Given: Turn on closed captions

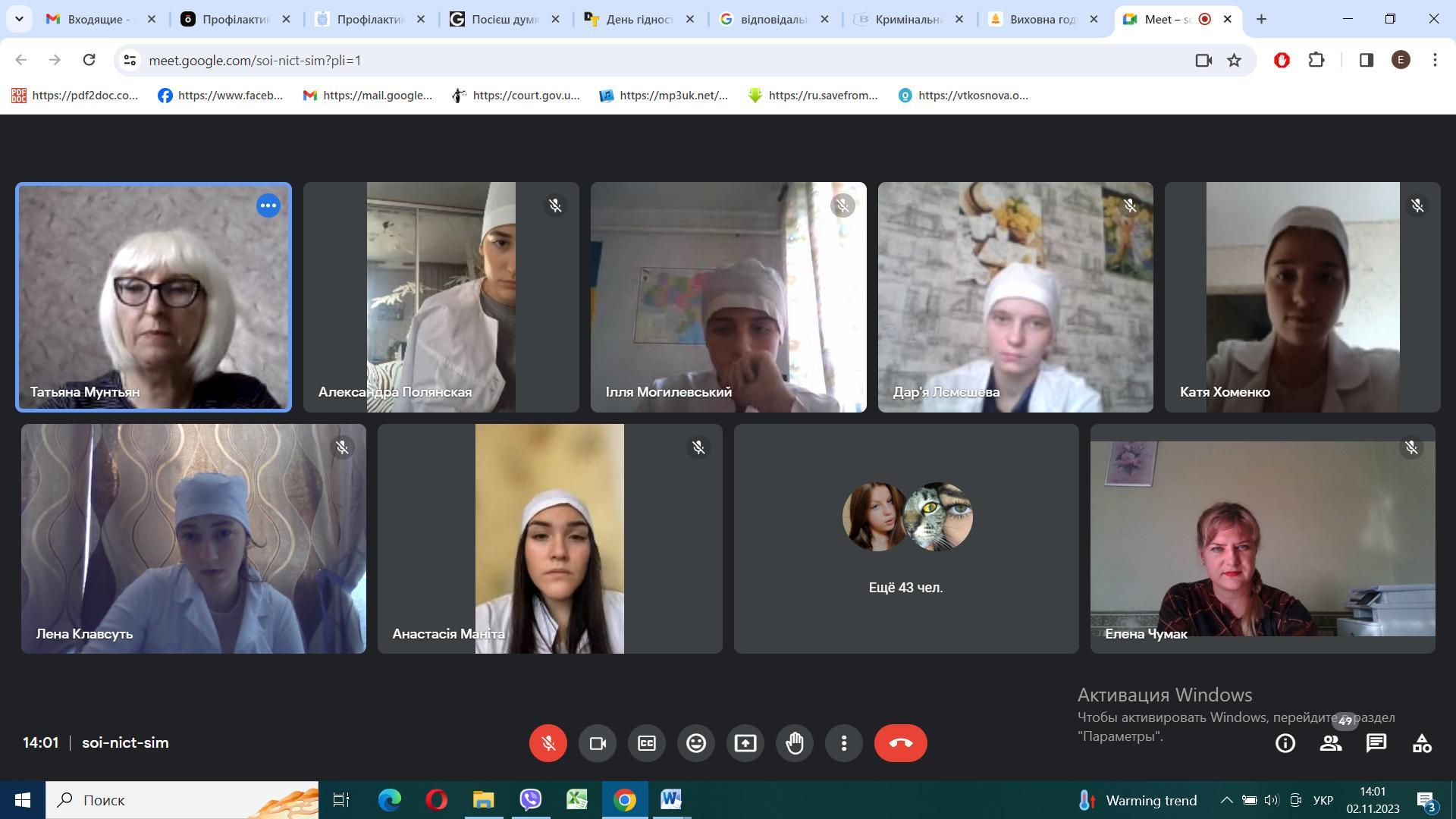Looking at the screenshot, I should [647, 743].
